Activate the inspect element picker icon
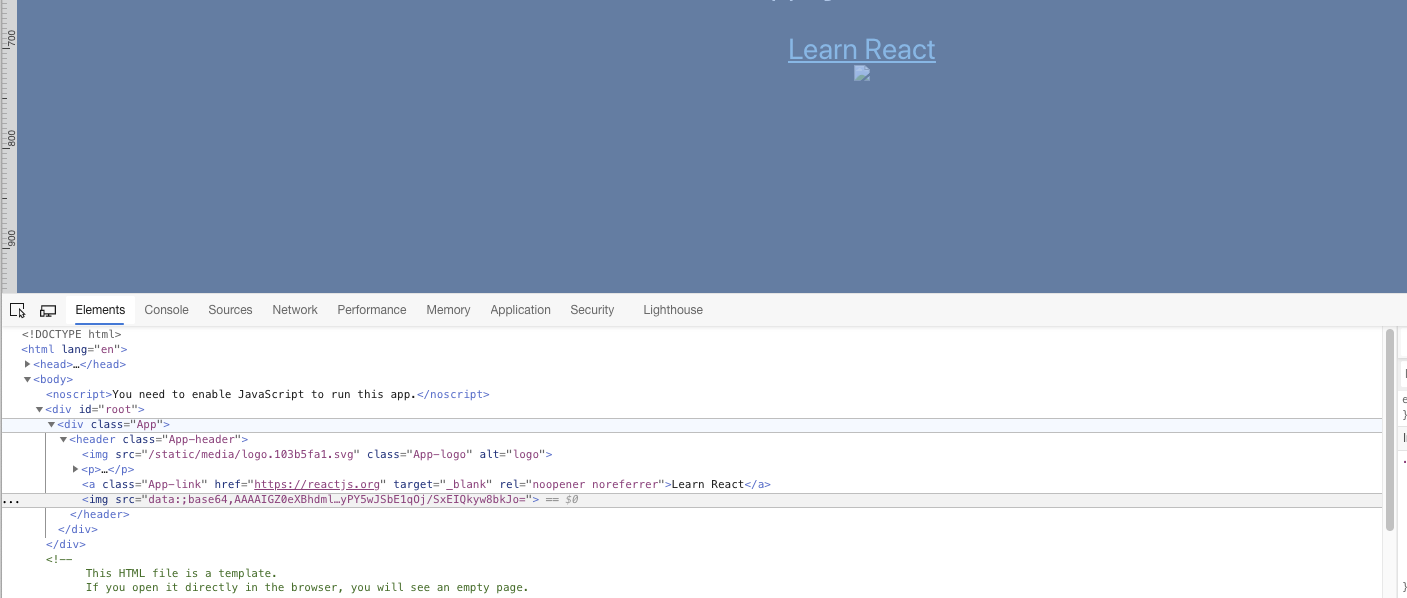Image resolution: width=1407 pixels, height=598 pixels. click(x=17, y=310)
